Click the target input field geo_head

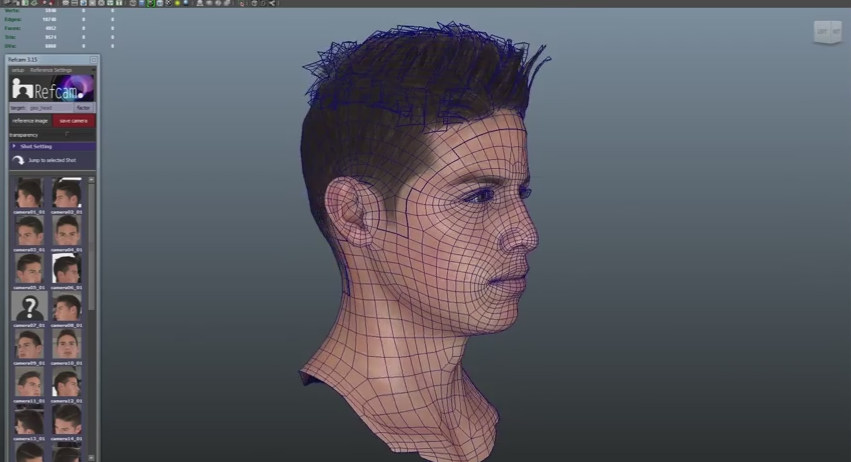click(x=50, y=108)
